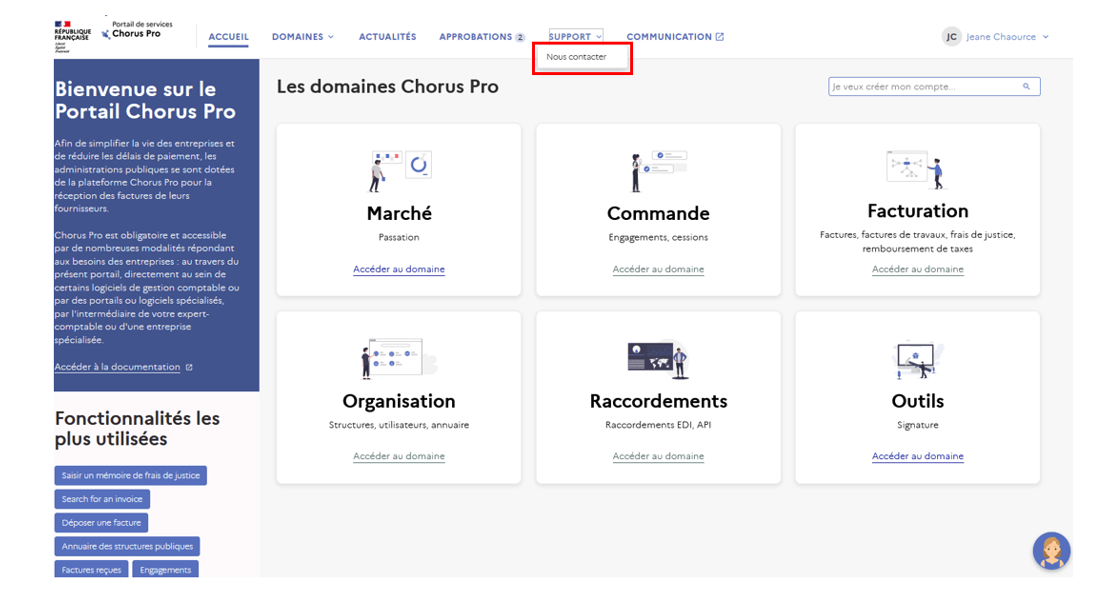
Task: Click the Marché domain illustration
Action: click(400, 171)
